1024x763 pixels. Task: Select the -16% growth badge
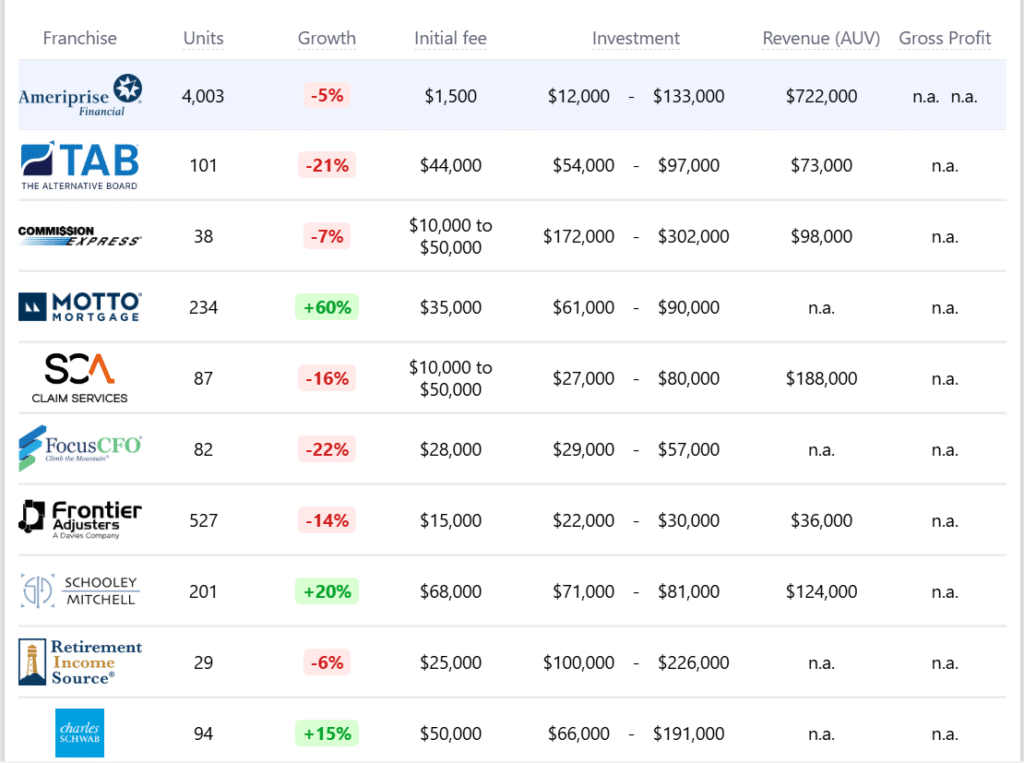coord(327,378)
